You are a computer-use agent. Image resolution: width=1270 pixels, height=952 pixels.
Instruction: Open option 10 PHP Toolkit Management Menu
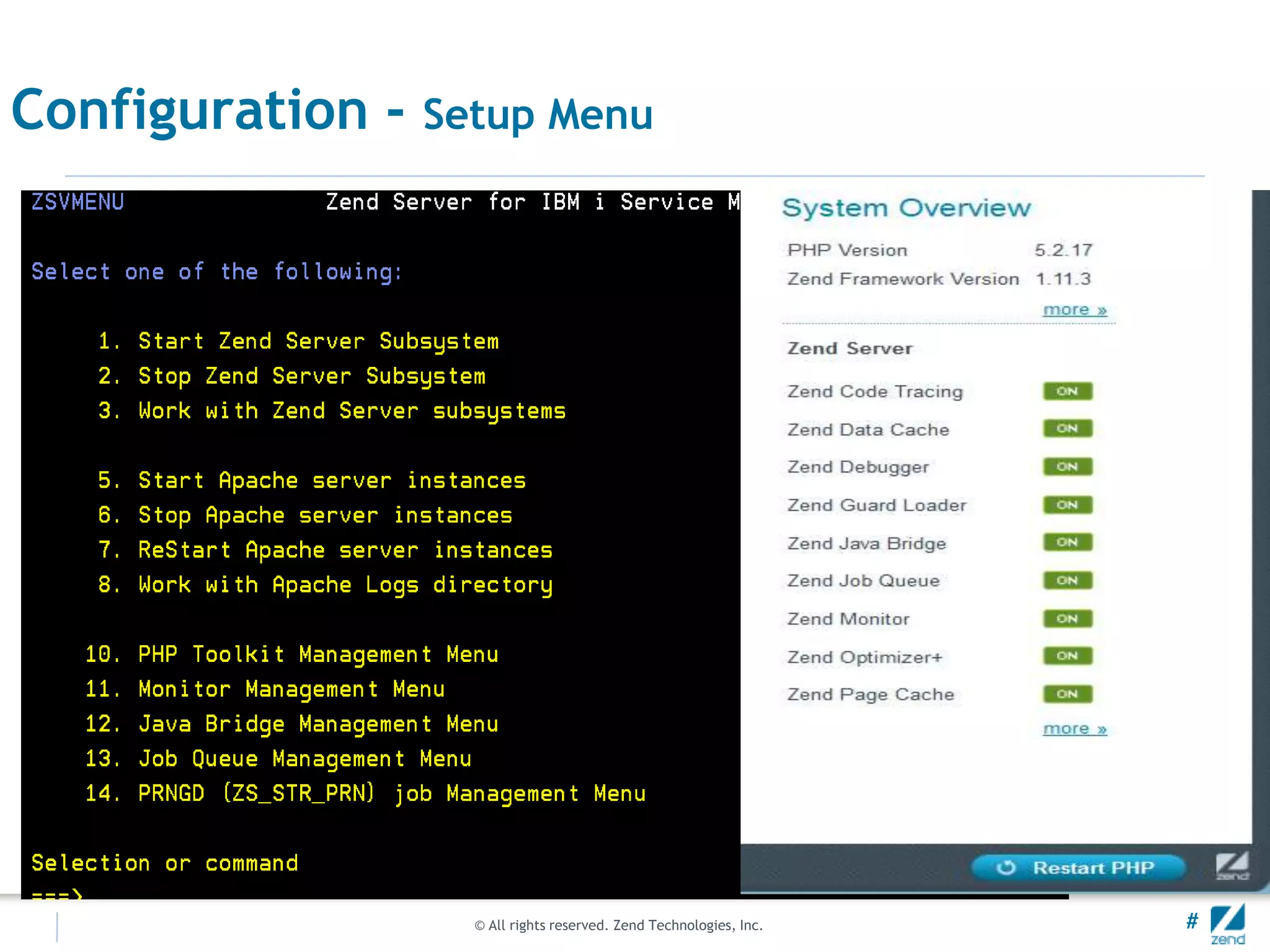pyautogui.click(x=291, y=654)
